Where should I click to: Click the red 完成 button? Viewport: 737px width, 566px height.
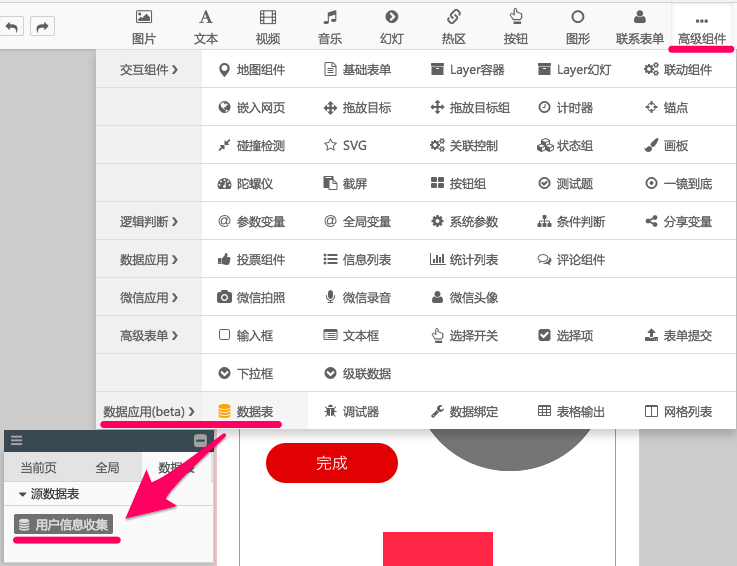pos(331,463)
